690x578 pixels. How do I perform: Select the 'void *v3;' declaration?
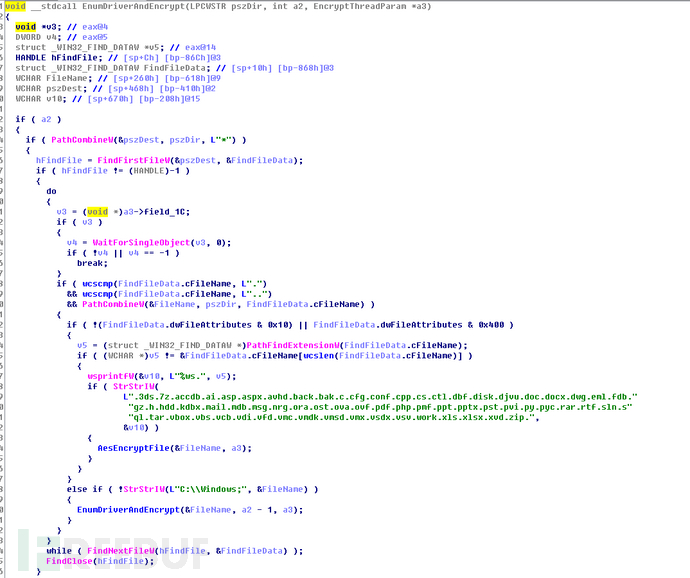coord(38,27)
